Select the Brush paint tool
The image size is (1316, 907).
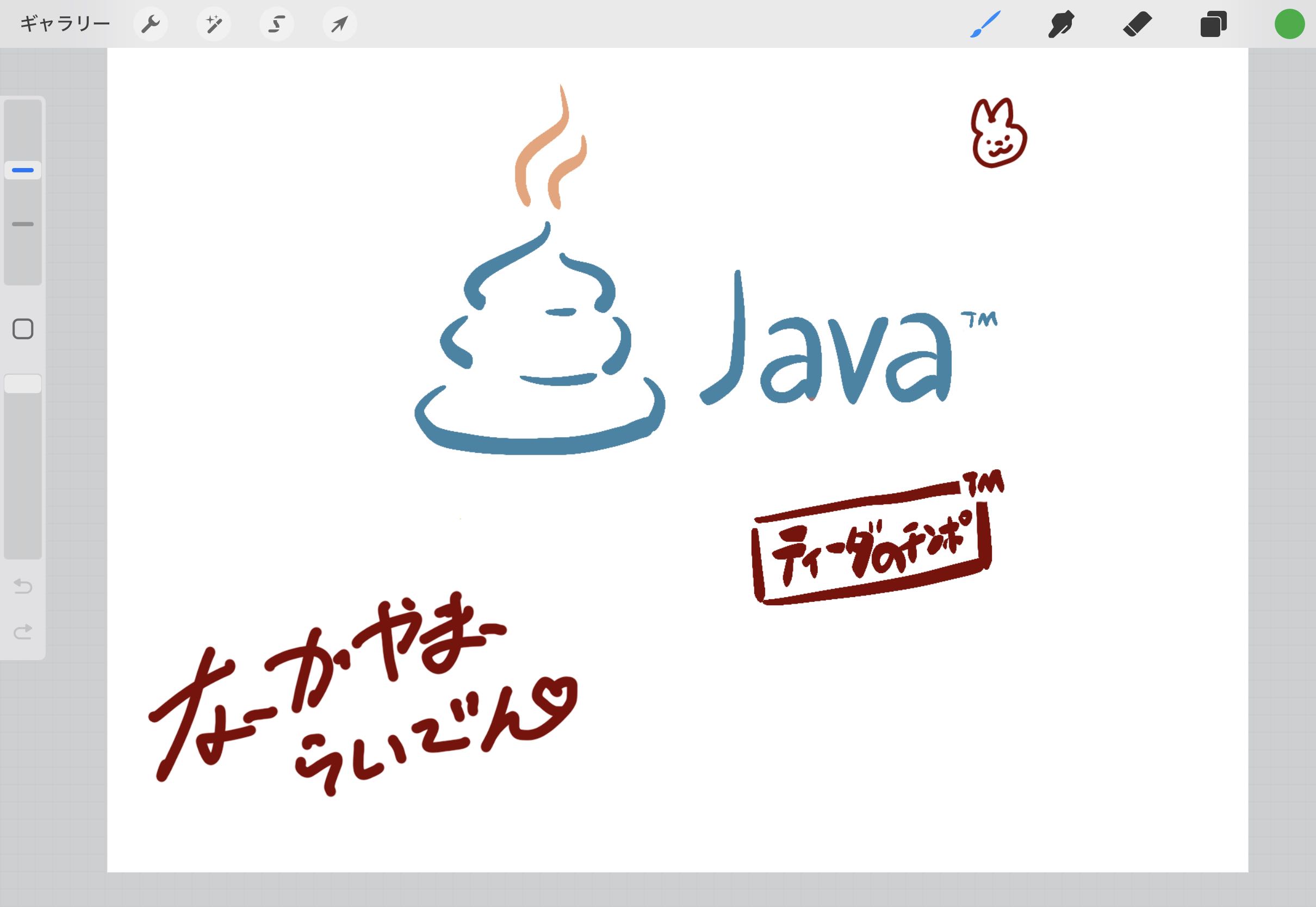point(985,24)
